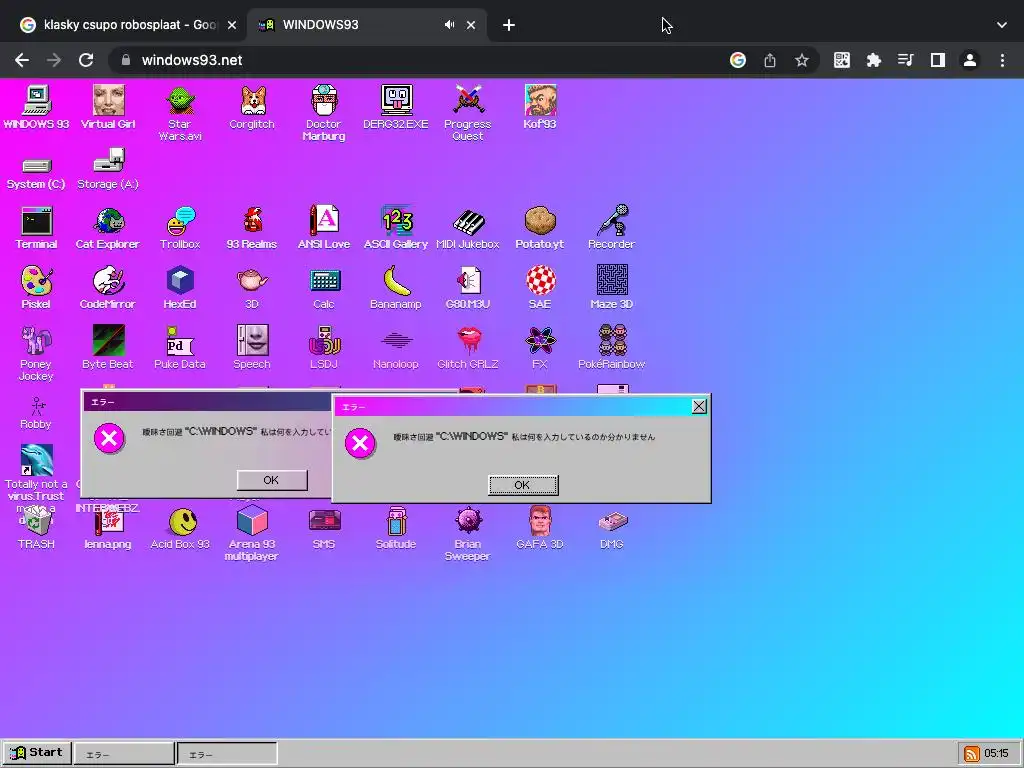Open GAFA 3D
Screen dimensions: 1024x768
[540, 528]
